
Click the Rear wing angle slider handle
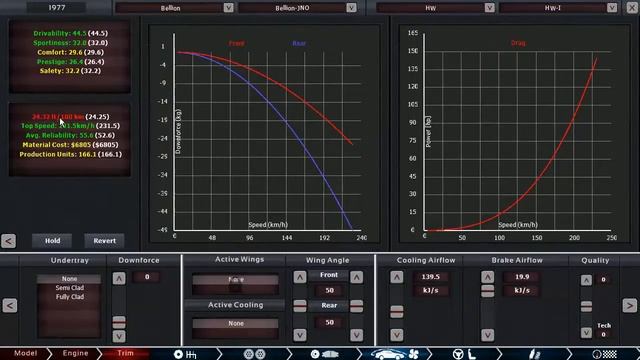[356, 306]
